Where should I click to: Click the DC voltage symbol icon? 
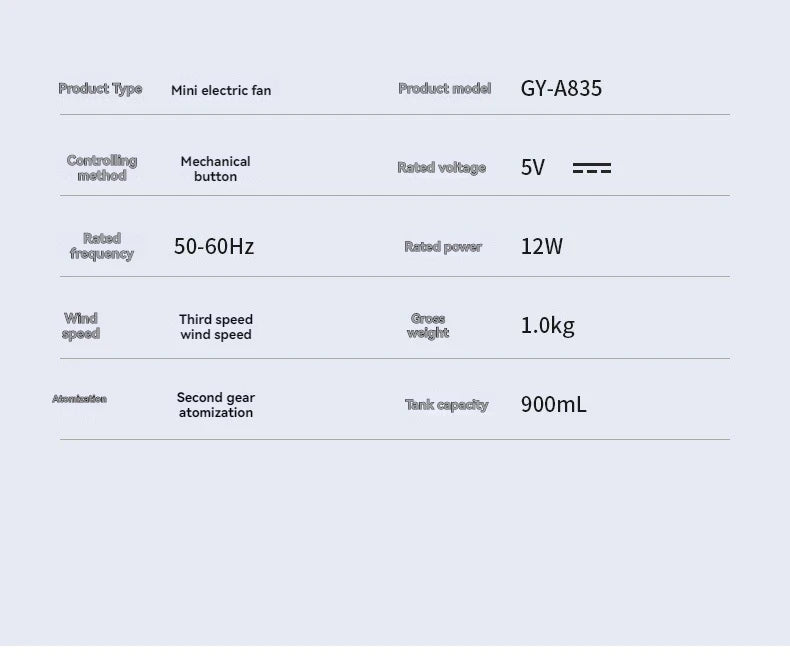point(592,168)
